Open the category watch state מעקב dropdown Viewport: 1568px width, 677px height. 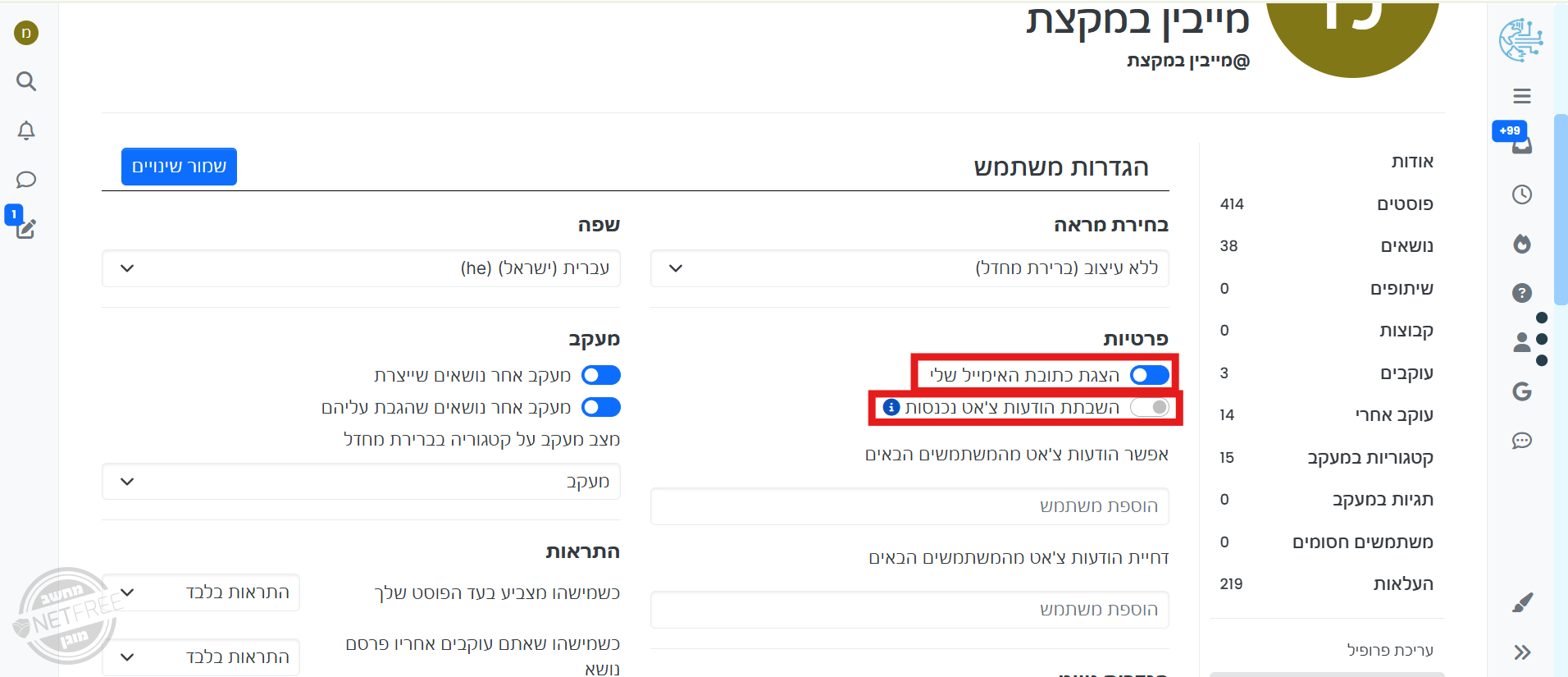tap(361, 481)
